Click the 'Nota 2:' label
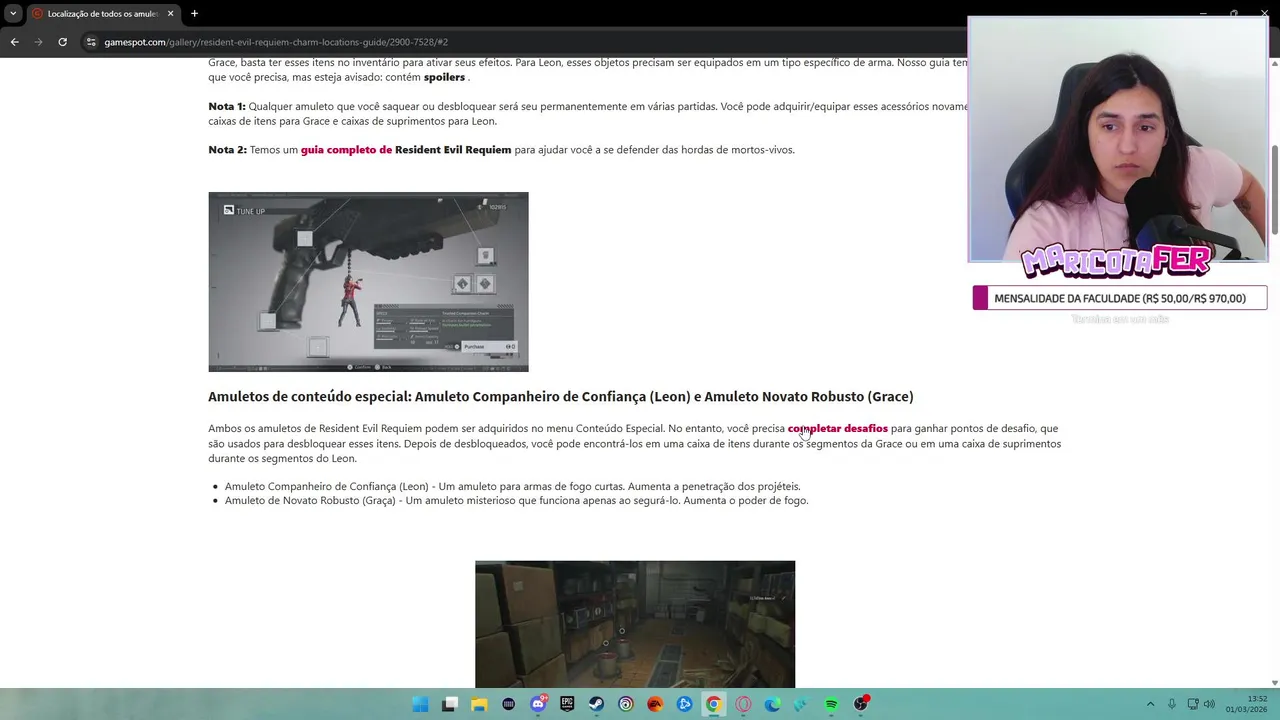 227,150
